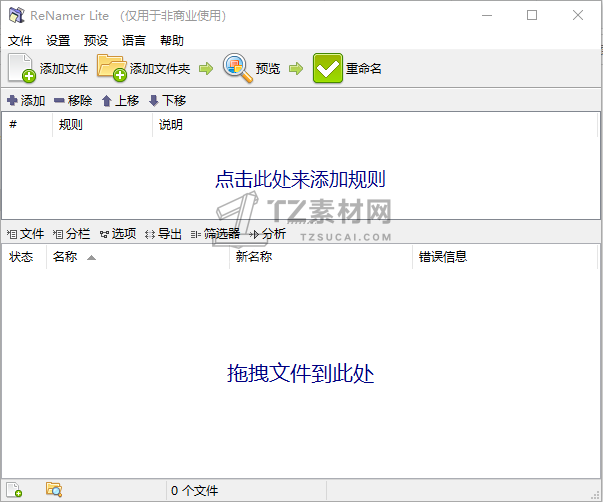This screenshot has height=502, width=603.
Task: Open the 选项 options dropdown
Action: [x=118, y=233]
